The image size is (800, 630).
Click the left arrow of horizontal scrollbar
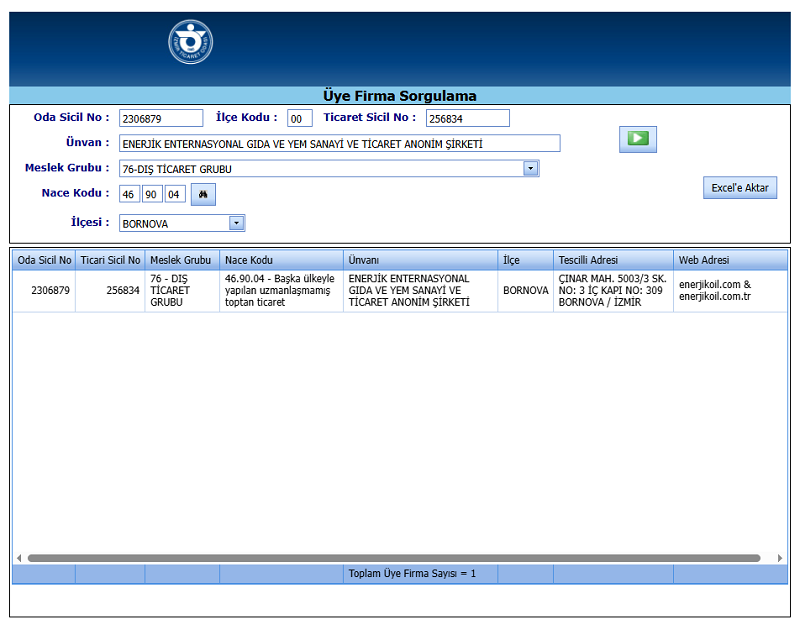click(19, 558)
